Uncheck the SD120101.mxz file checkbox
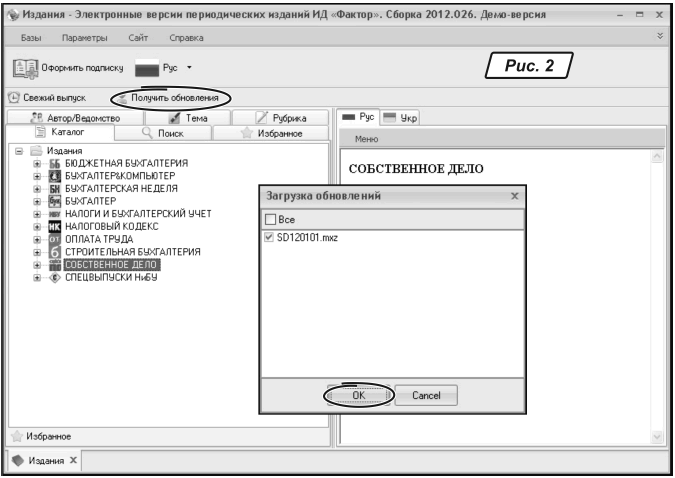This screenshot has height=478, width=675. pos(271,236)
